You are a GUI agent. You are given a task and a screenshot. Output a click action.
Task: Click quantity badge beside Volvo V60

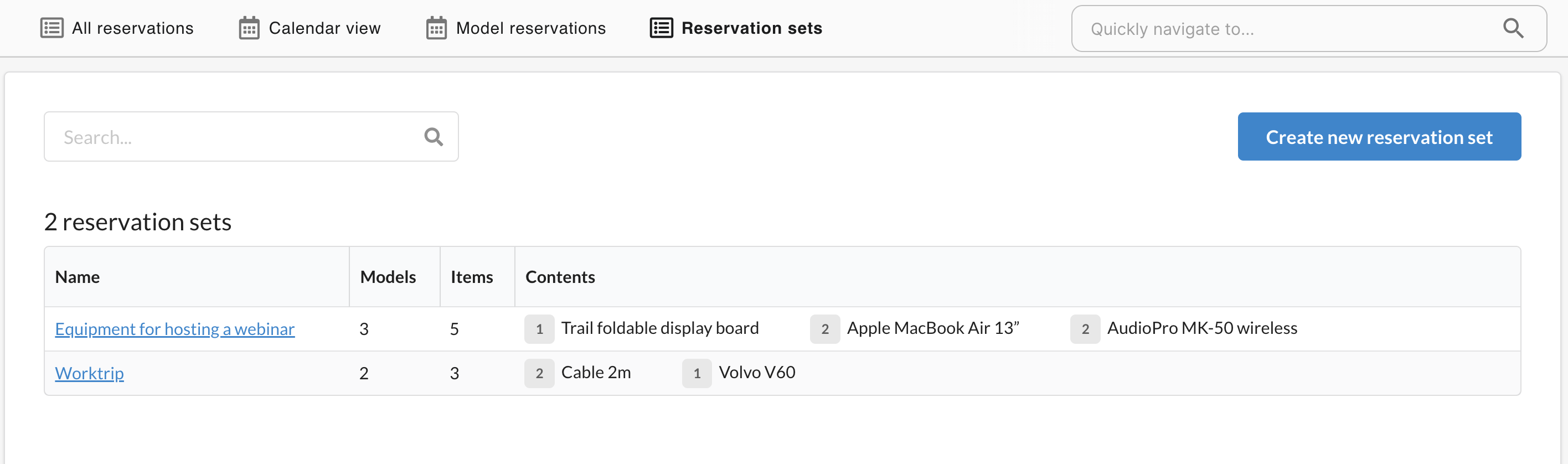pos(697,373)
